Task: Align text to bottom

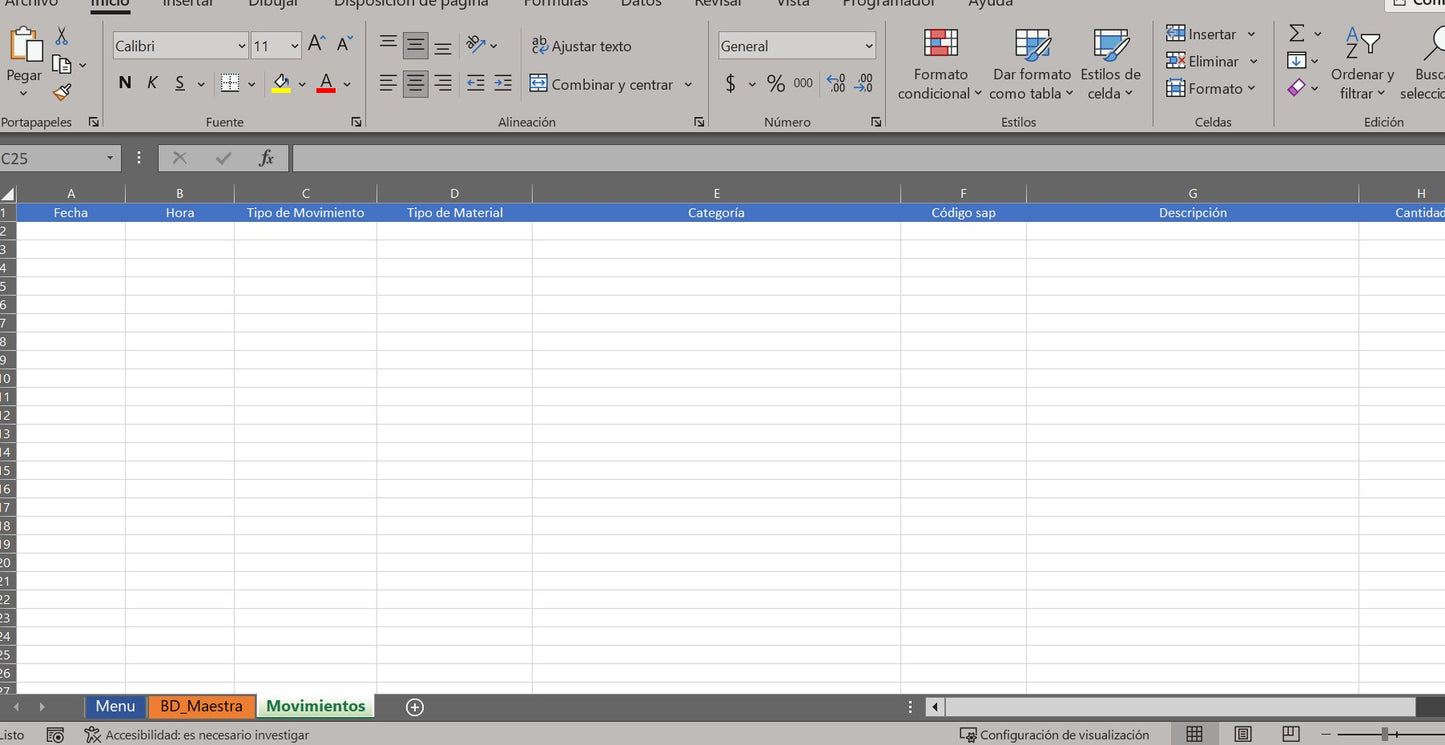Action: (443, 45)
